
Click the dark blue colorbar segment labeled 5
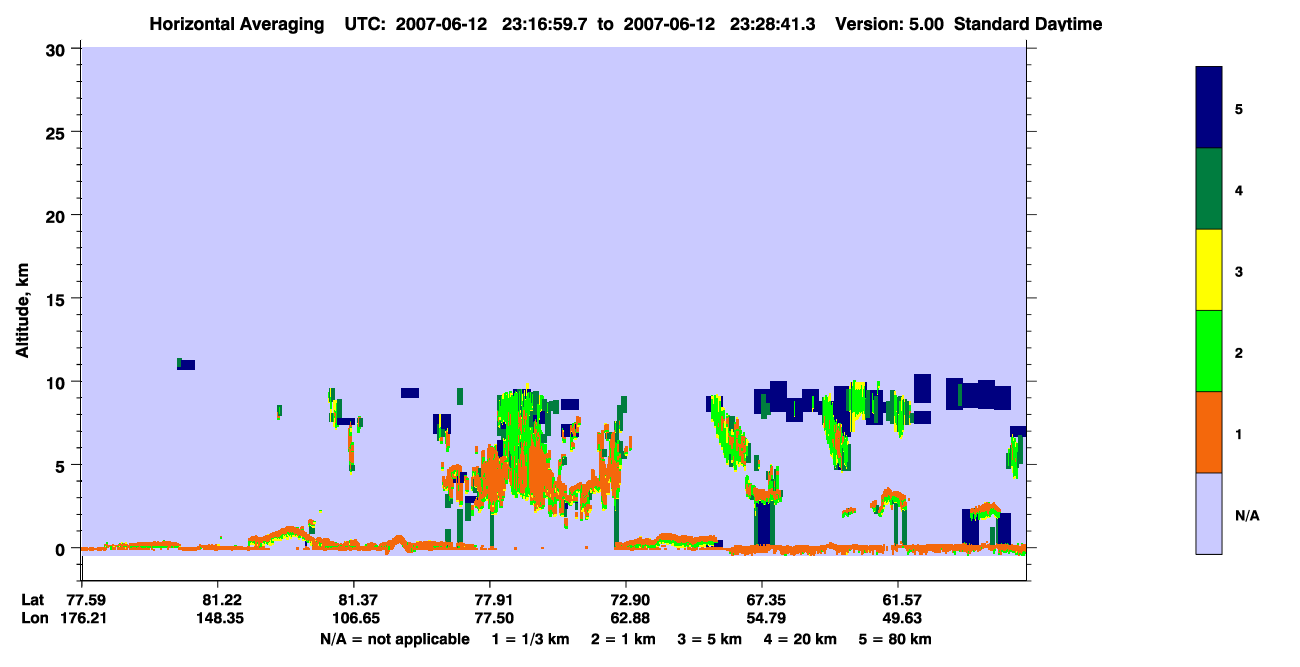(x=1208, y=107)
